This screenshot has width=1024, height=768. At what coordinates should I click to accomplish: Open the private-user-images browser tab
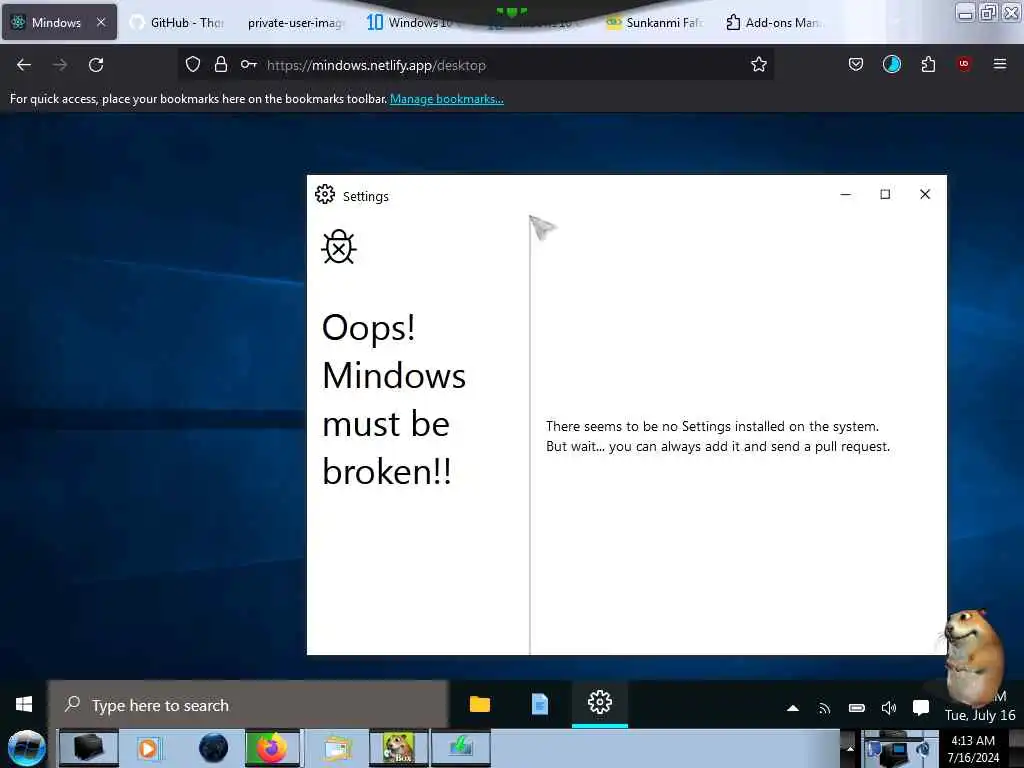[x=295, y=22]
